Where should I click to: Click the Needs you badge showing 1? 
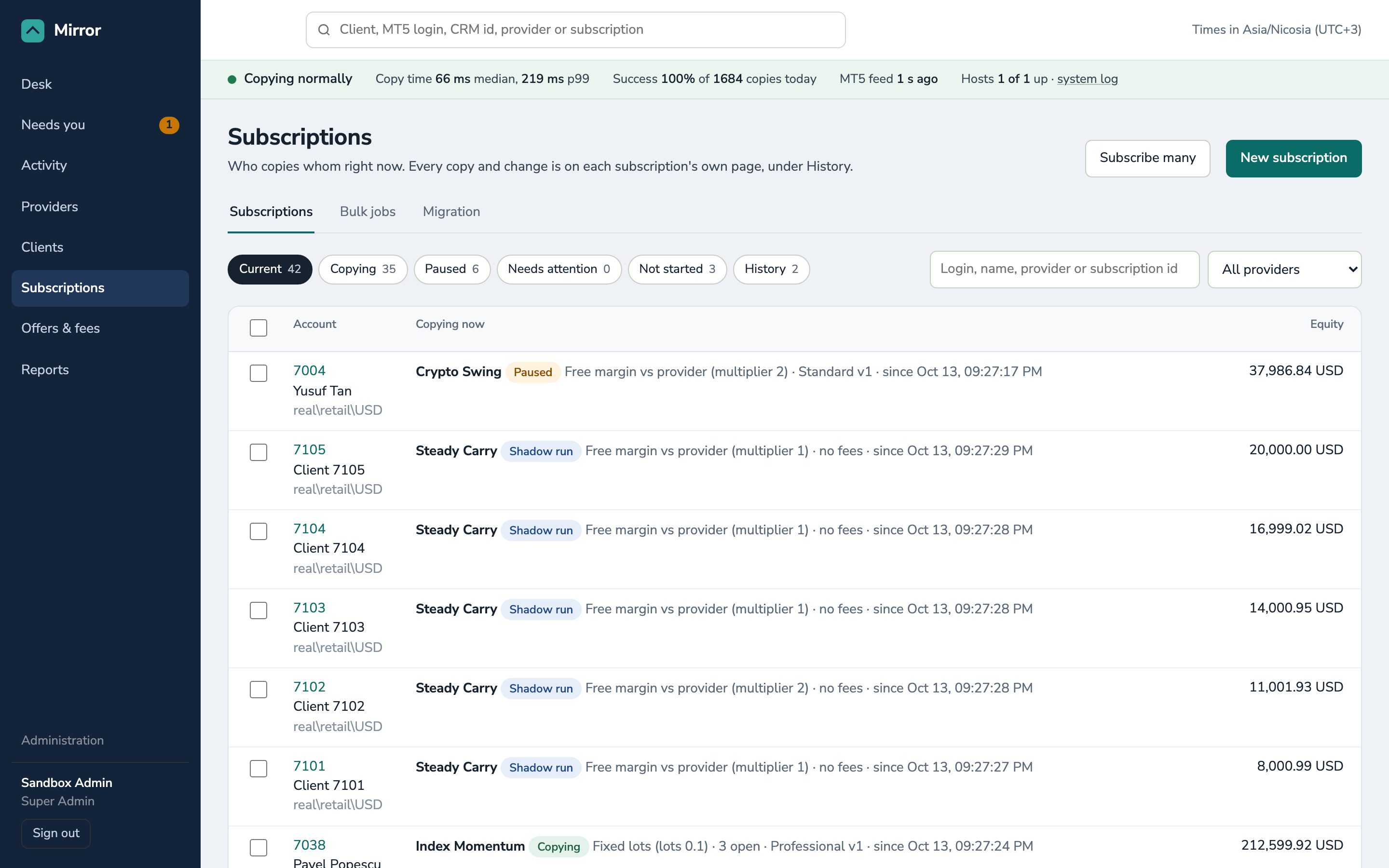(169, 124)
